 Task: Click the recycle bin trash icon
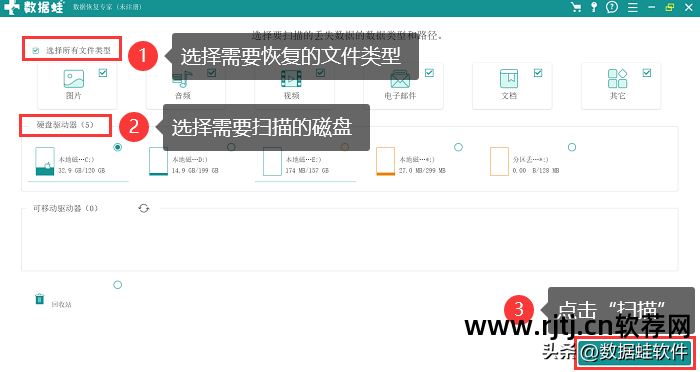pyautogui.click(x=40, y=298)
